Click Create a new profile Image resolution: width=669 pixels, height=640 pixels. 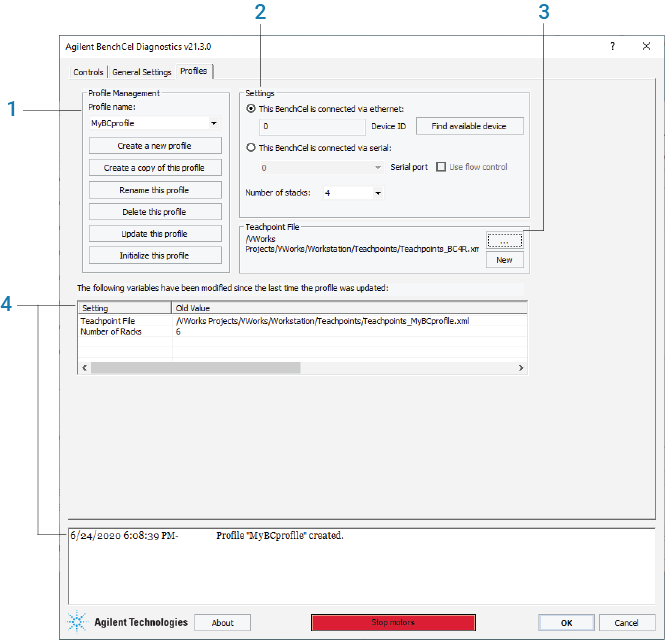click(x=155, y=146)
